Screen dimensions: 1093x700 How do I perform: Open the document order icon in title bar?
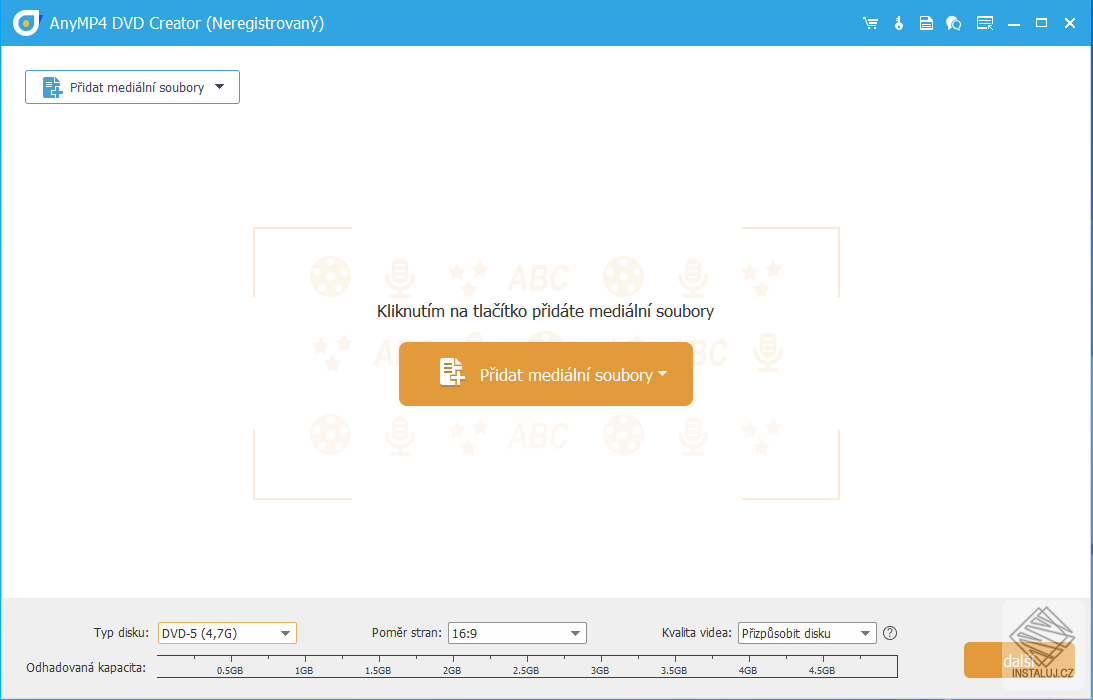coord(926,22)
